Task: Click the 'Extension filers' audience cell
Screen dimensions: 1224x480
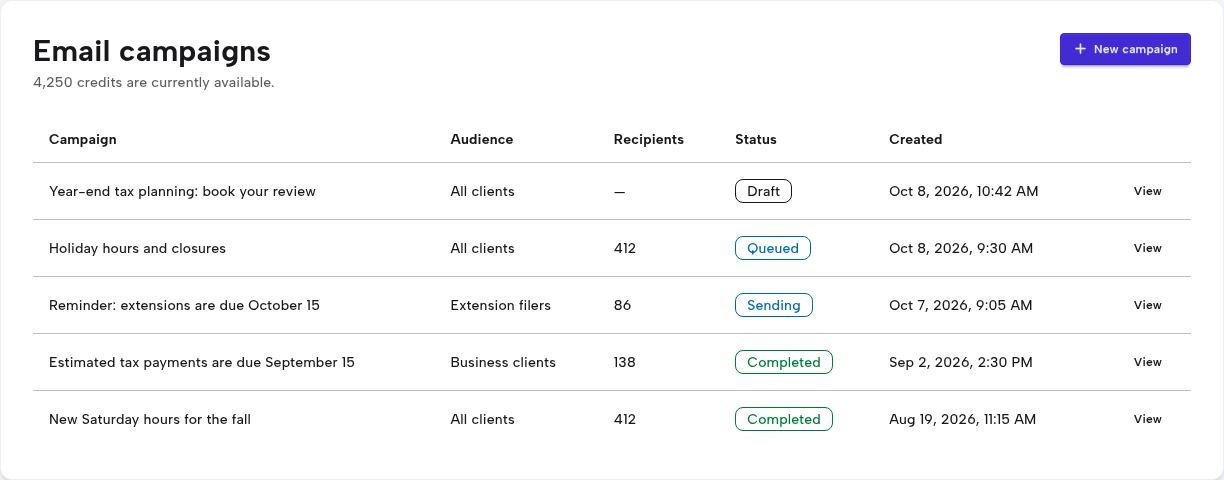Action: pos(501,305)
